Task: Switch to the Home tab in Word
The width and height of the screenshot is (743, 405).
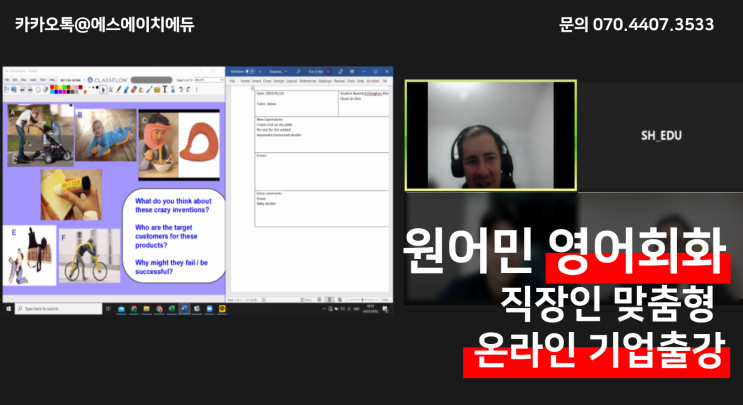Action: point(245,81)
